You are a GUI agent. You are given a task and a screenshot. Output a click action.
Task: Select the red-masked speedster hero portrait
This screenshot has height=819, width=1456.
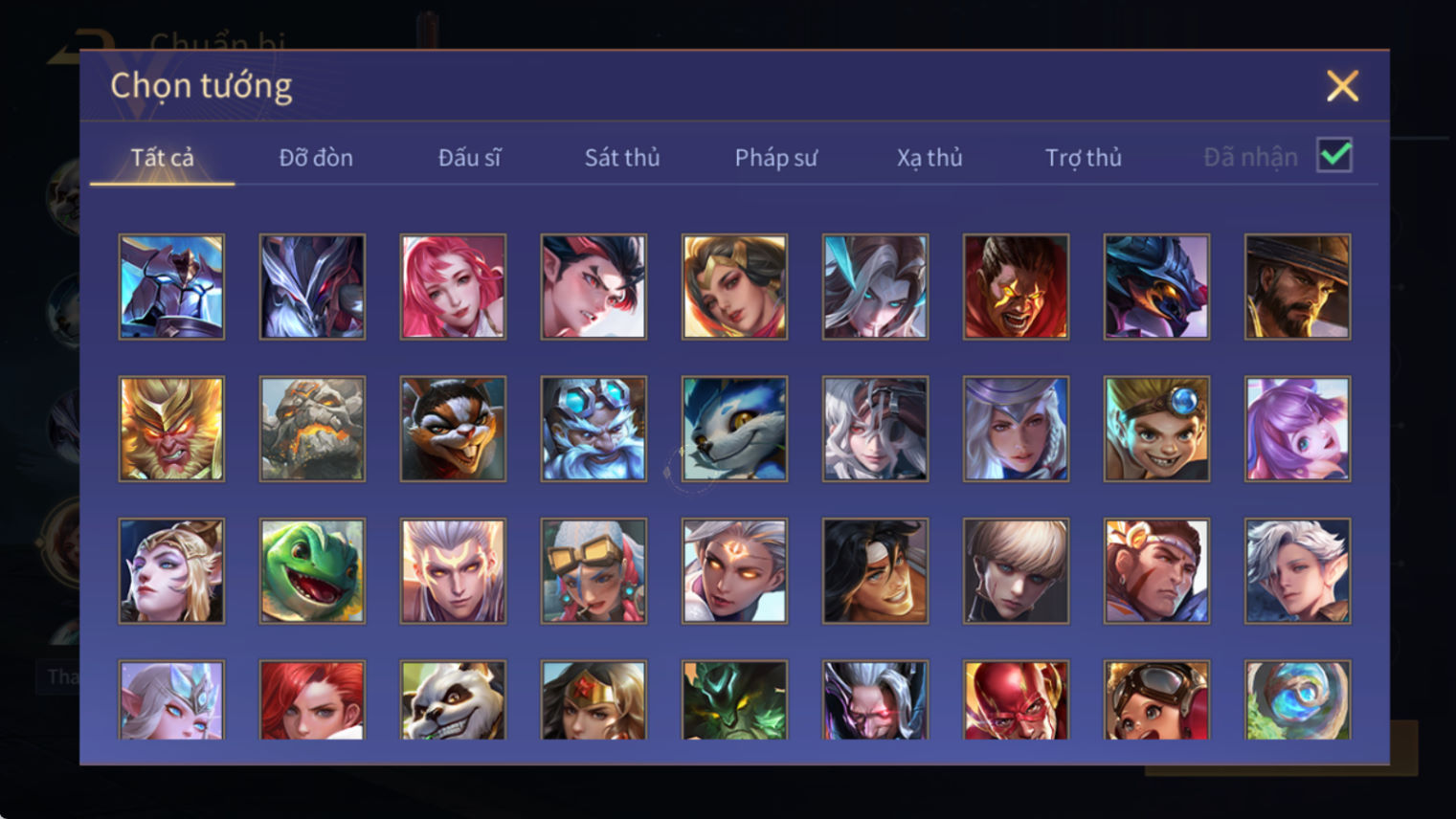[1016, 700]
